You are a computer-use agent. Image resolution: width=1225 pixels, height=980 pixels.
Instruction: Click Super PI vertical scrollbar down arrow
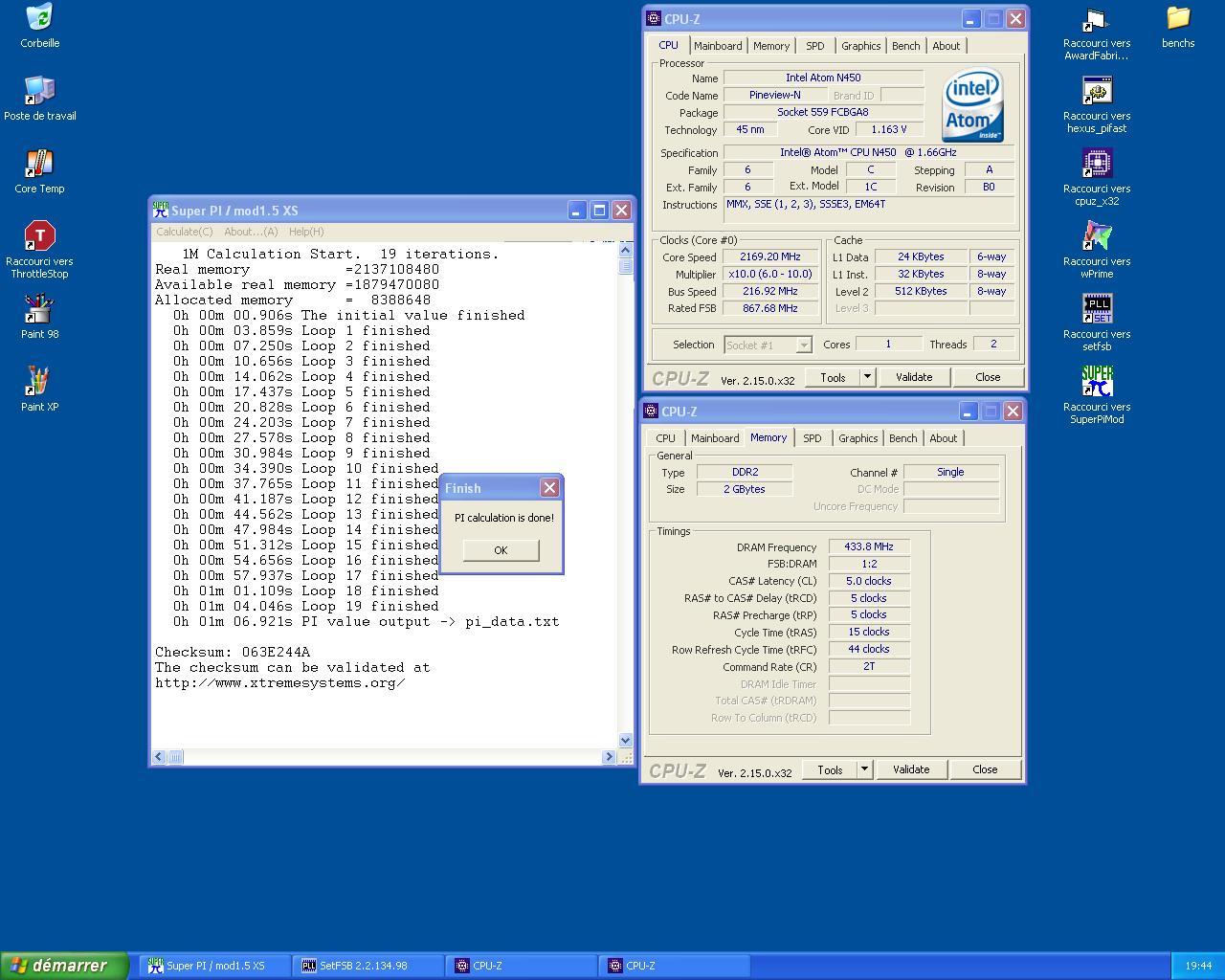tap(626, 740)
